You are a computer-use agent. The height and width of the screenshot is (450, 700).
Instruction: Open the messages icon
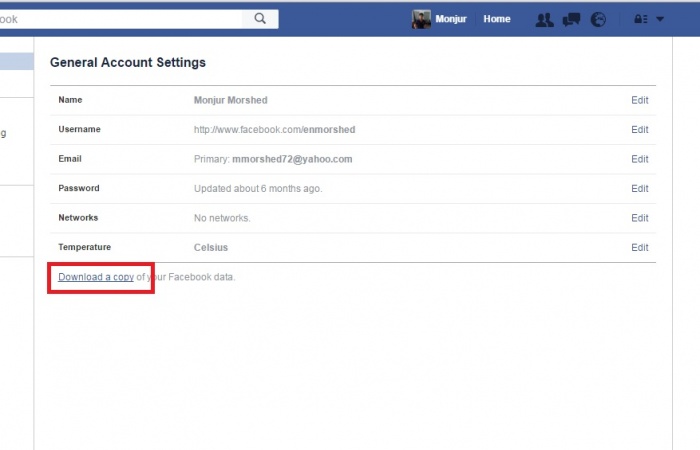point(571,20)
